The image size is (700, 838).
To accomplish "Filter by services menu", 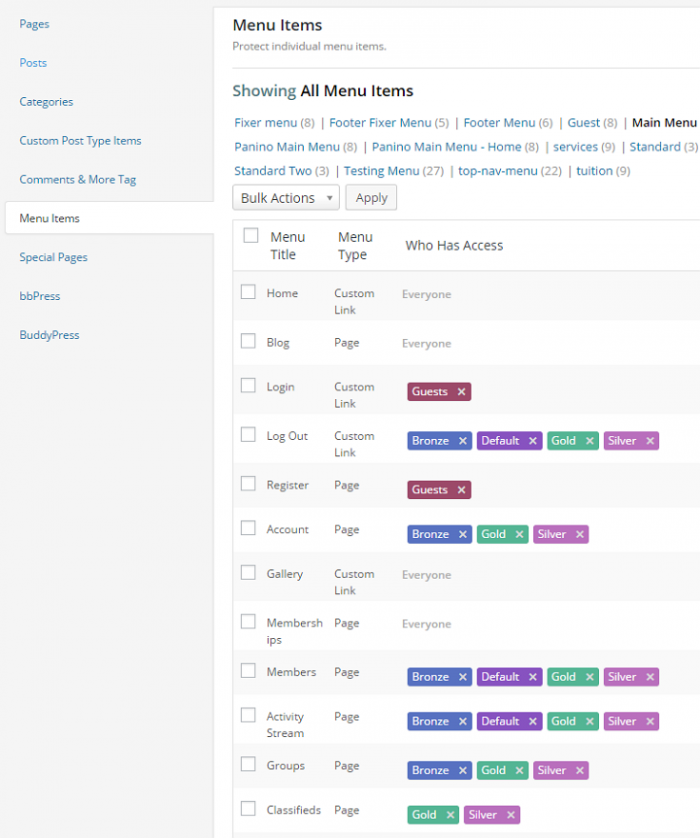I will click(x=575, y=147).
